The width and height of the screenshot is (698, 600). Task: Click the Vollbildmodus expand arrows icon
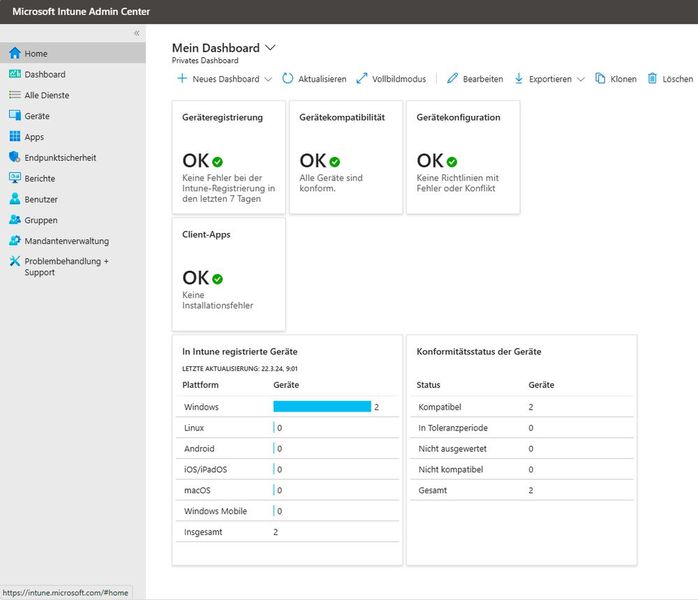coord(361,78)
